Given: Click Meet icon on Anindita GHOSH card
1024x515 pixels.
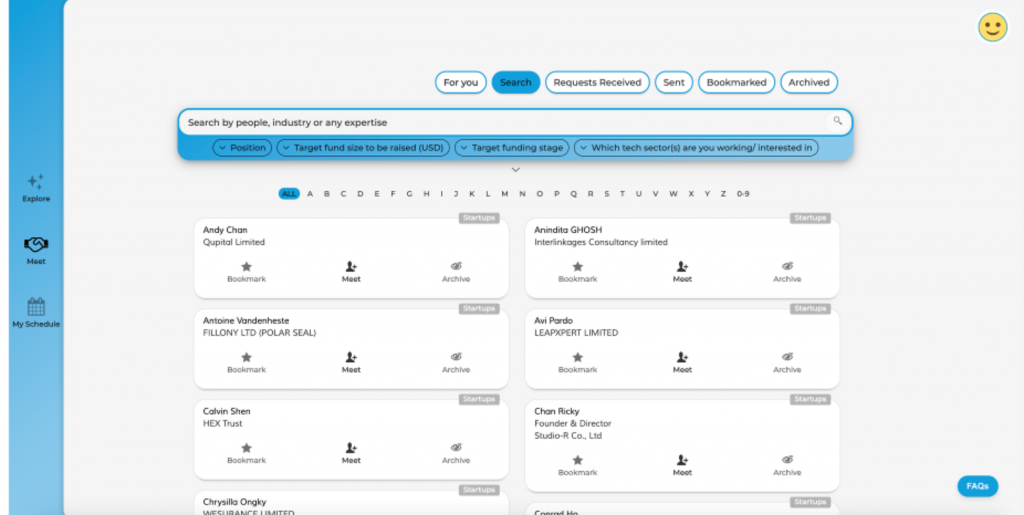Looking at the screenshot, I should [x=682, y=267].
